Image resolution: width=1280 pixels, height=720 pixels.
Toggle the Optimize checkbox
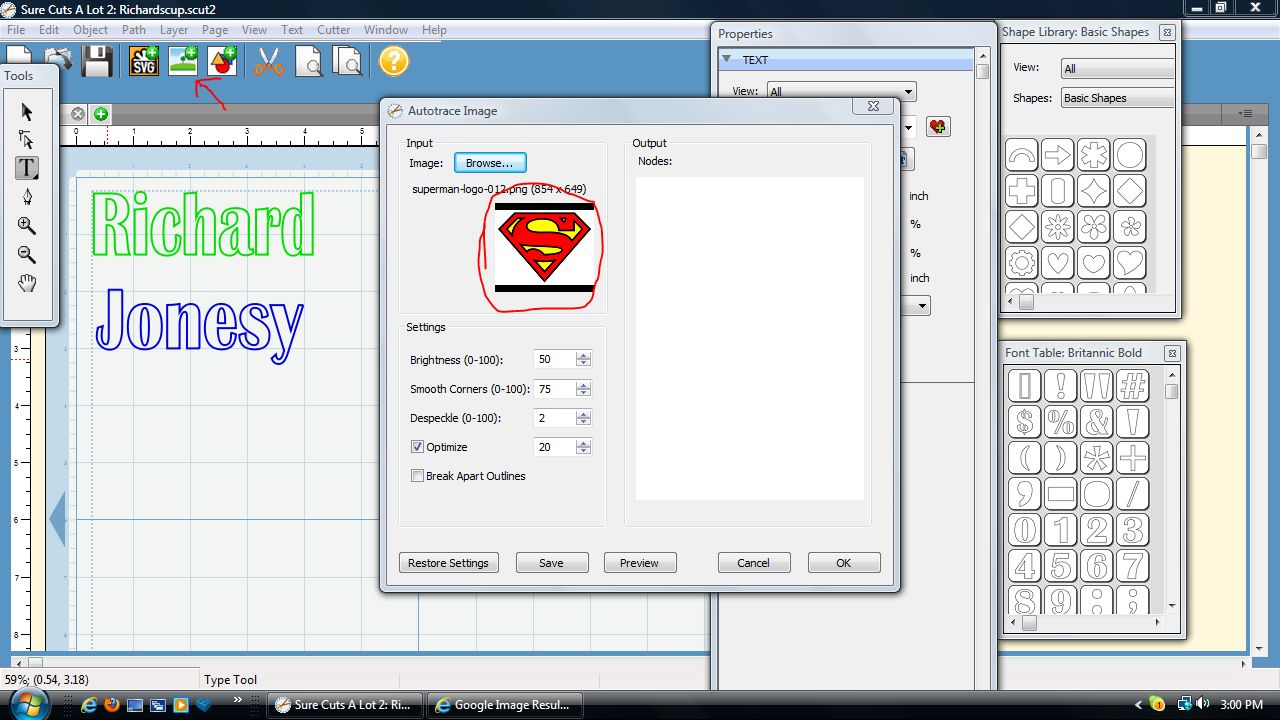(x=418, y=447)
